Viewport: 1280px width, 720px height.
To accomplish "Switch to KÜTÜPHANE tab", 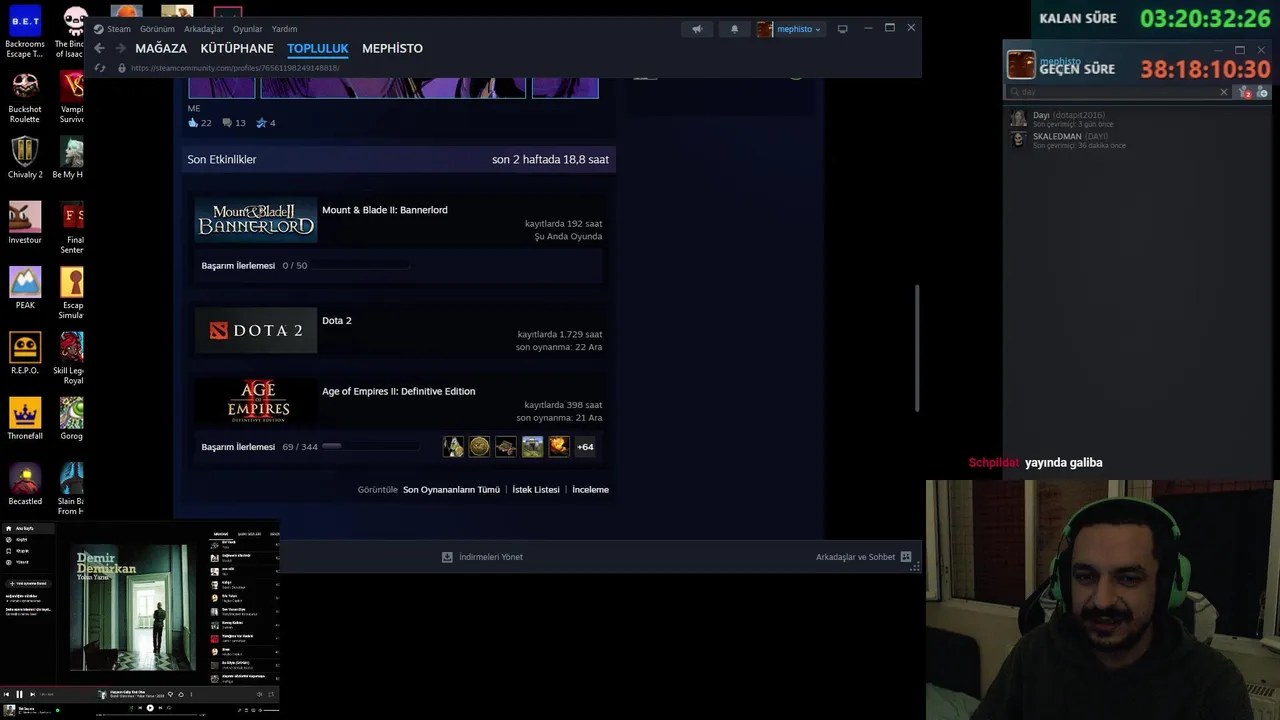I will pos(237,48).
